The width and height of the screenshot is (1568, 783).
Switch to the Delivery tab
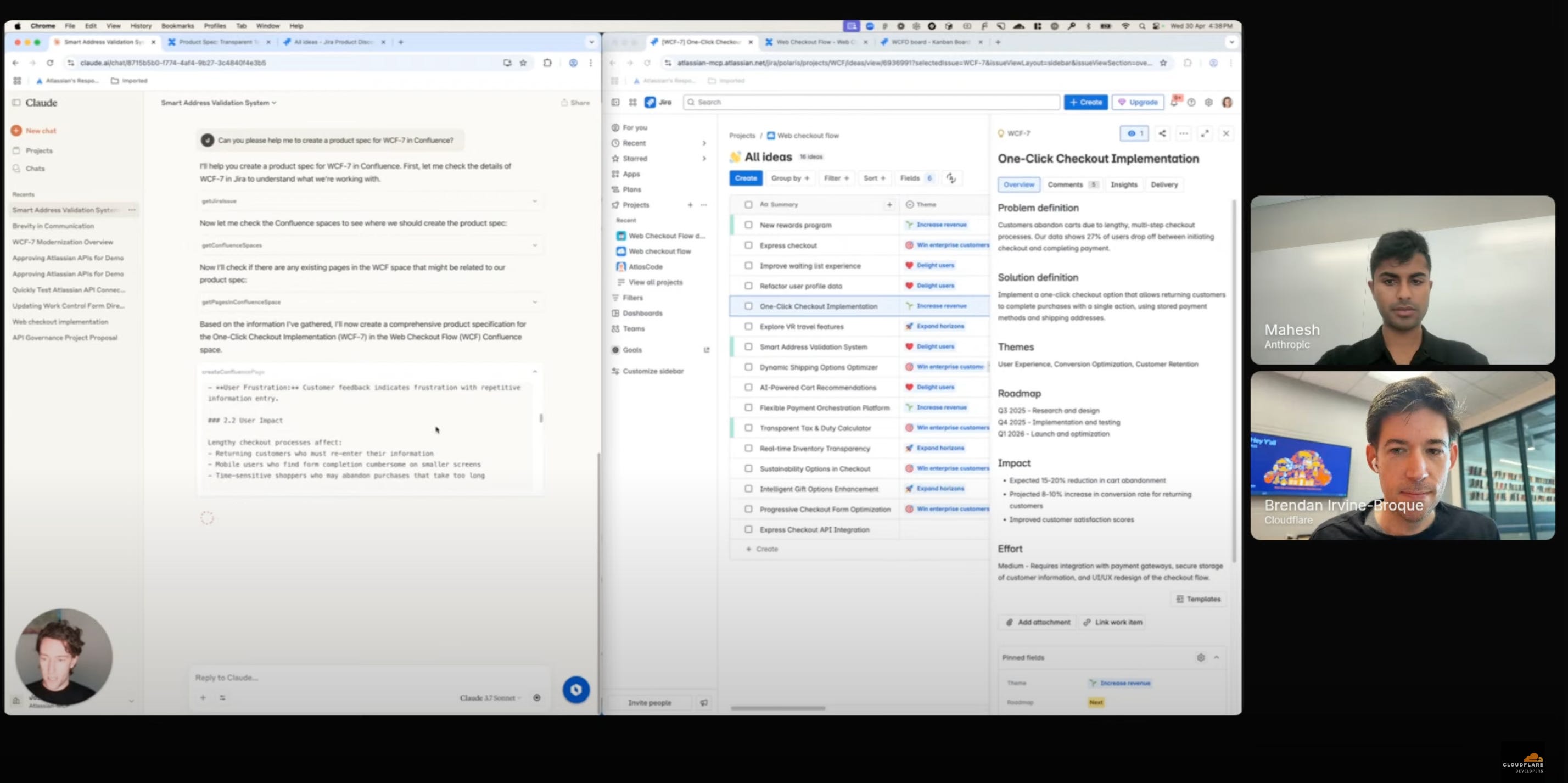(1164, 184)
